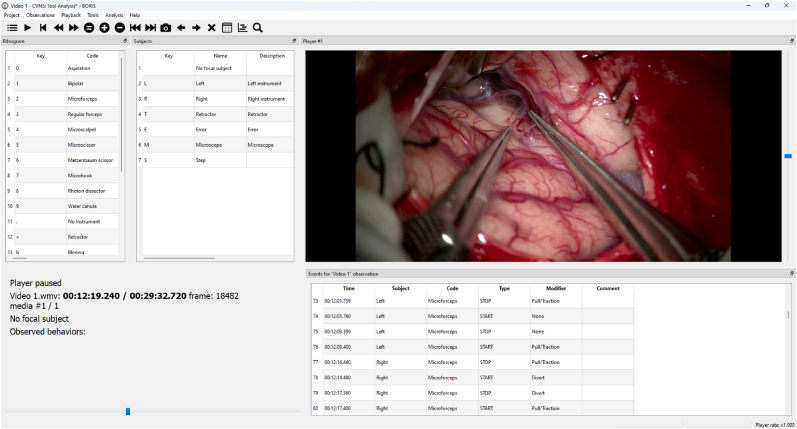The height and width of the screenshot is (429, 797).
Task: Open the Observations menu
Action: tap(40, 15)
